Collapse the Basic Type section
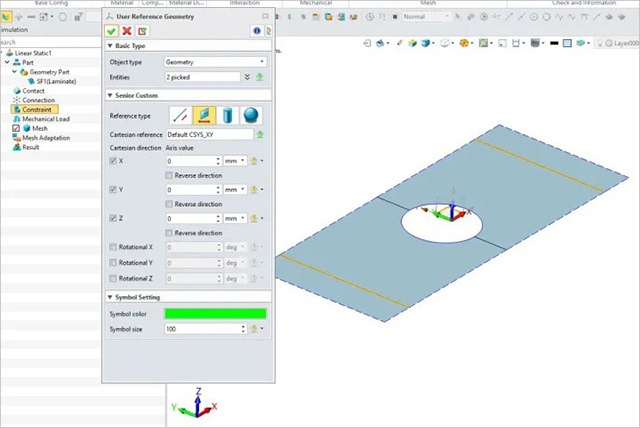 point(110,46)
